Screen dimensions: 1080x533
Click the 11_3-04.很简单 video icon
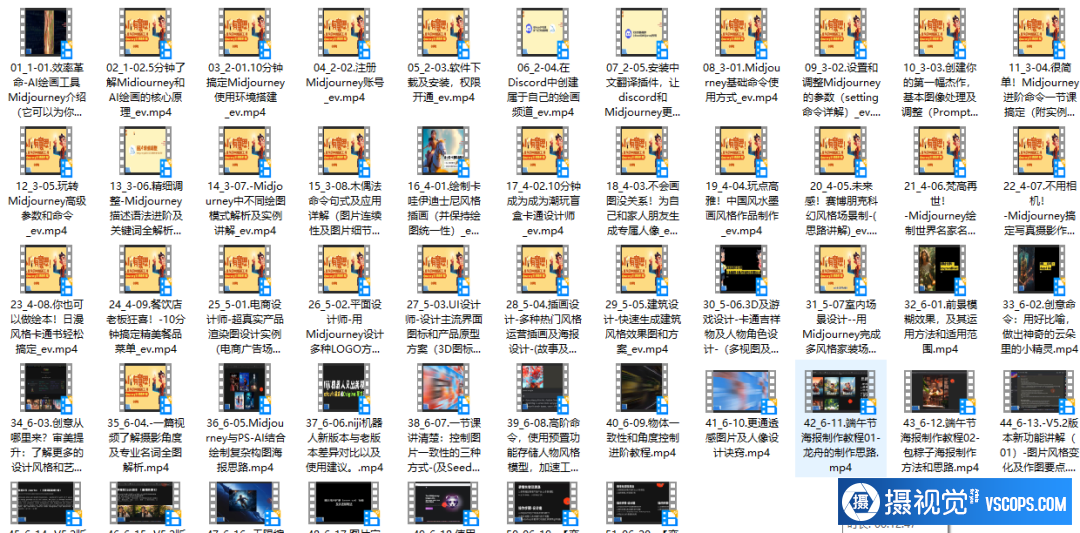(1041, 31)
